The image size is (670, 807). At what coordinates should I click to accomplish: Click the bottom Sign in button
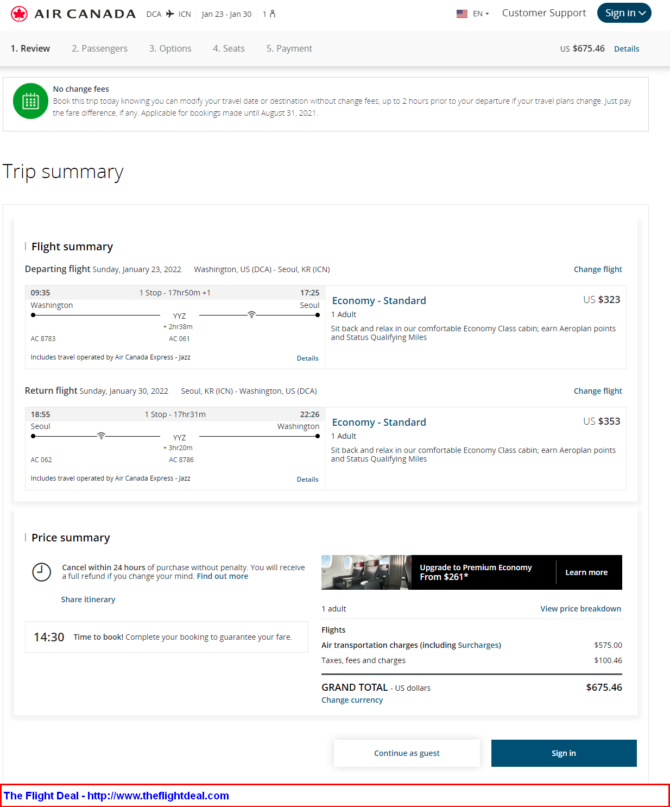(563, 753)
